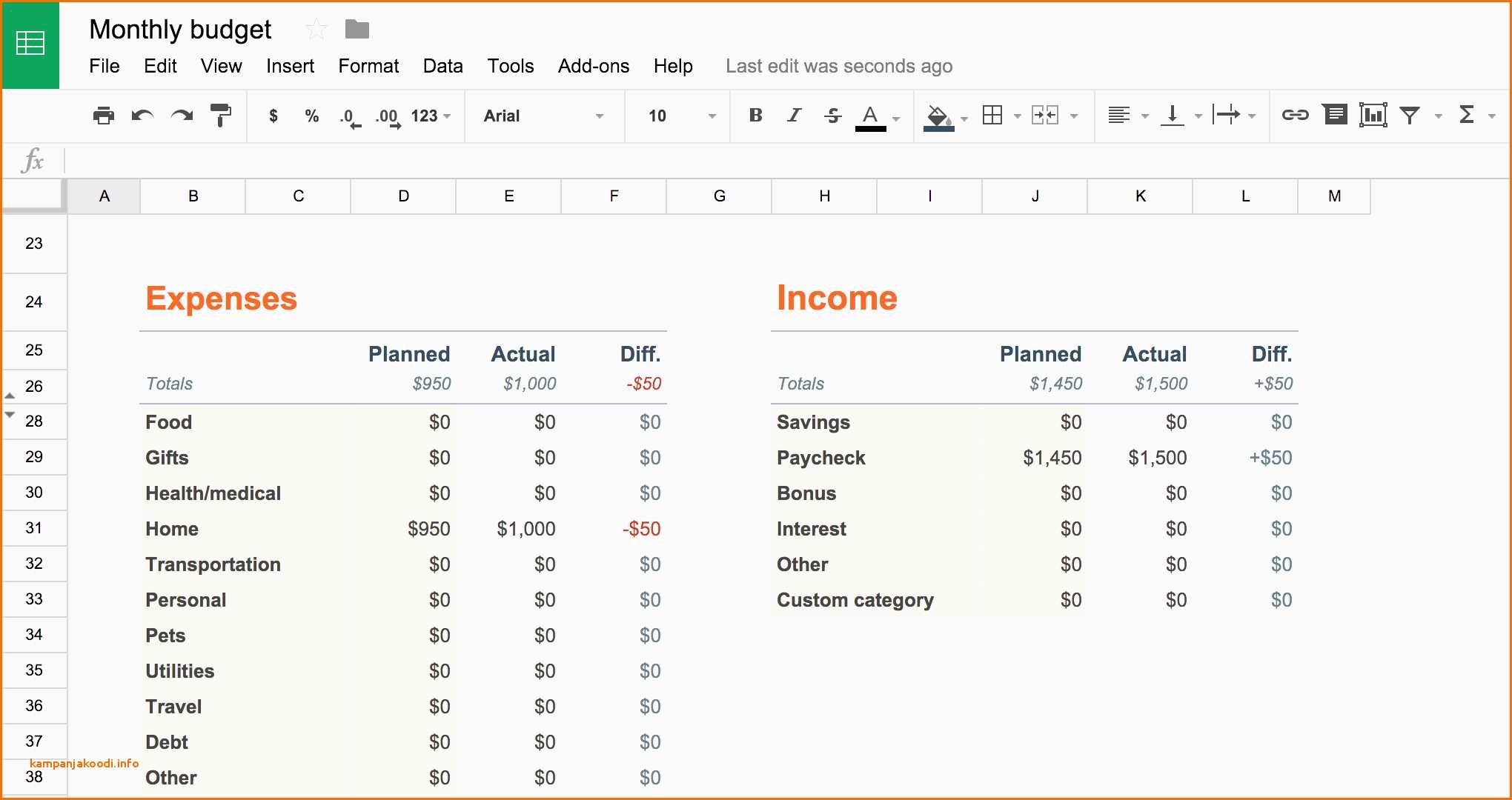Select the Paint format tool
This screenshot has height=800, width=1512.
[220, 116]
